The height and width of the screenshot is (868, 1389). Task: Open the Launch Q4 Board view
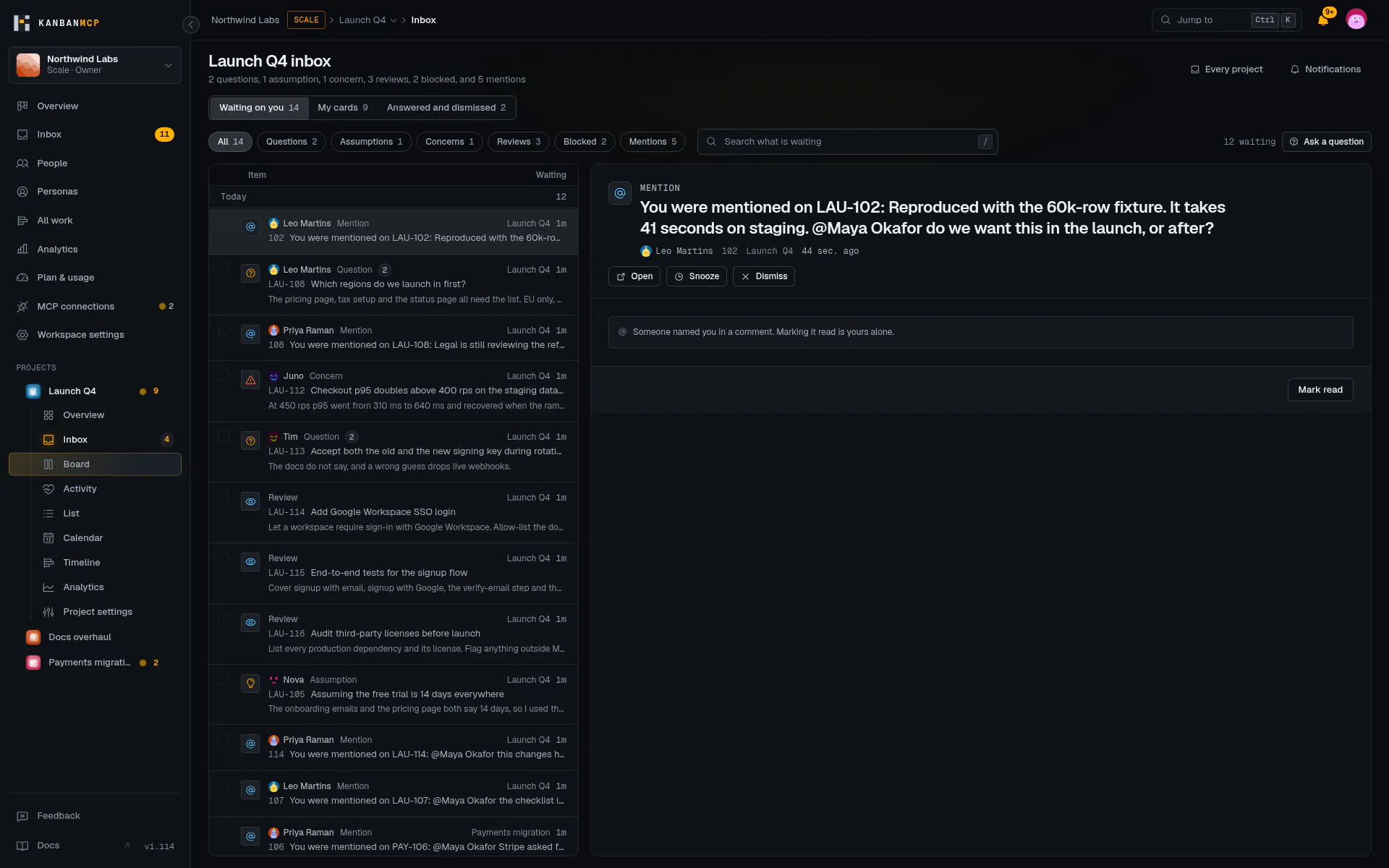pyautogui.click(x=95, y=464)
